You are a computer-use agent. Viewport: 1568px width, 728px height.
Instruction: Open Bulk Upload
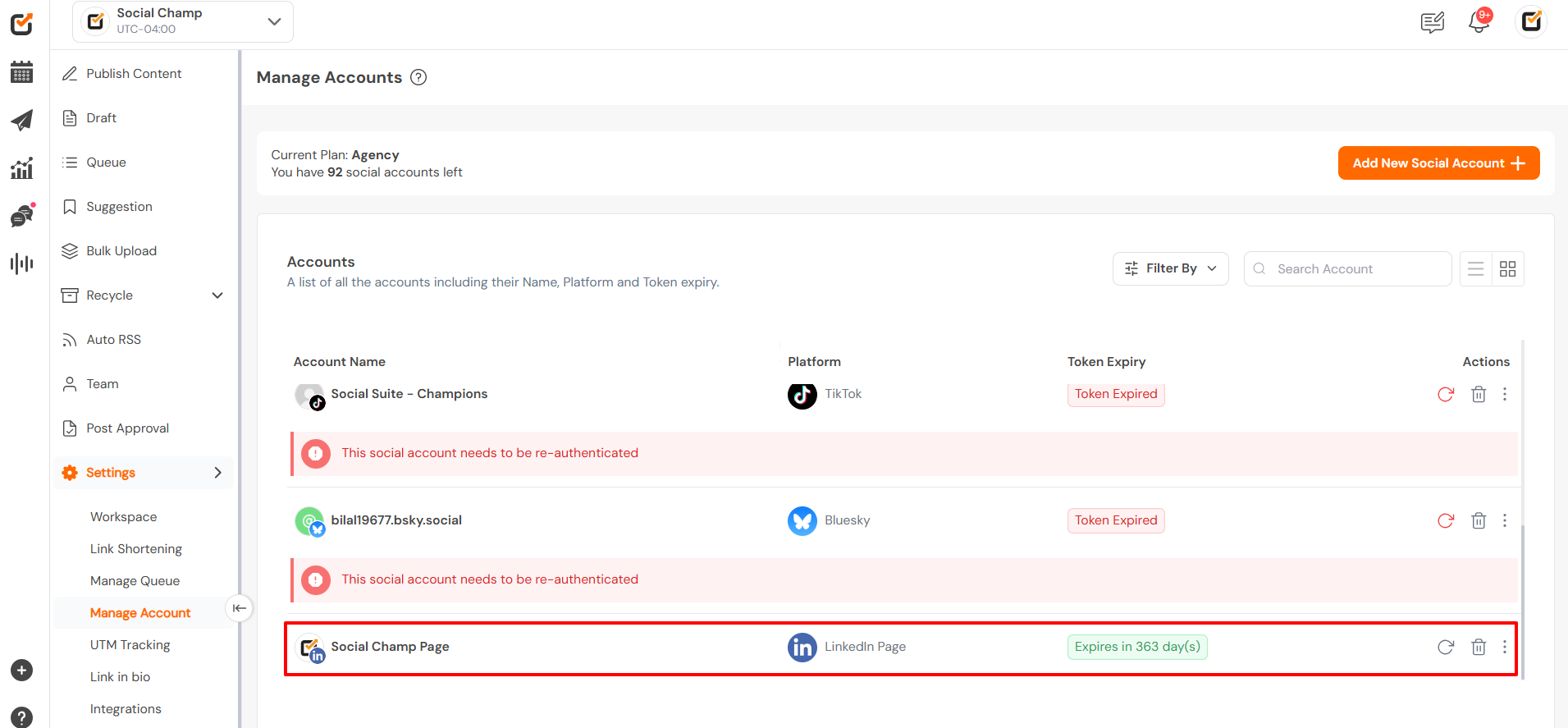121,251
